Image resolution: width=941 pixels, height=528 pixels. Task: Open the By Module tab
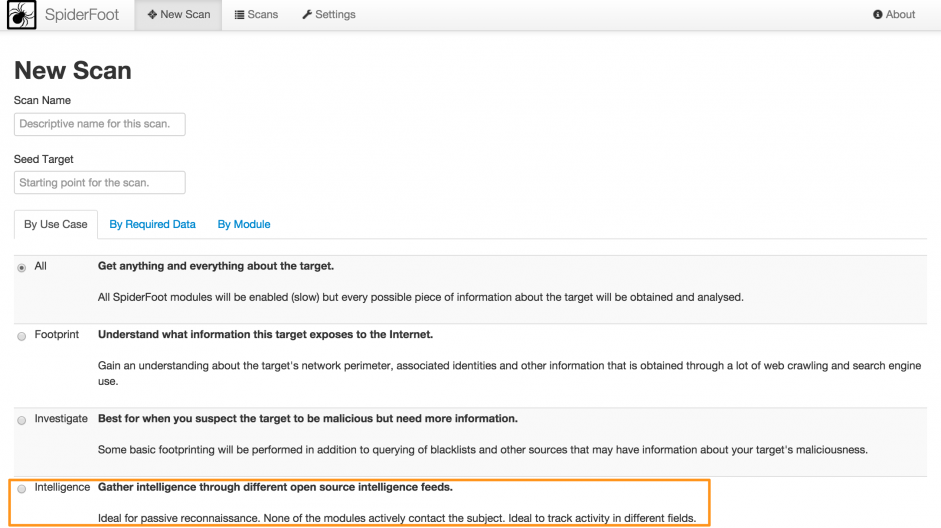244,224
